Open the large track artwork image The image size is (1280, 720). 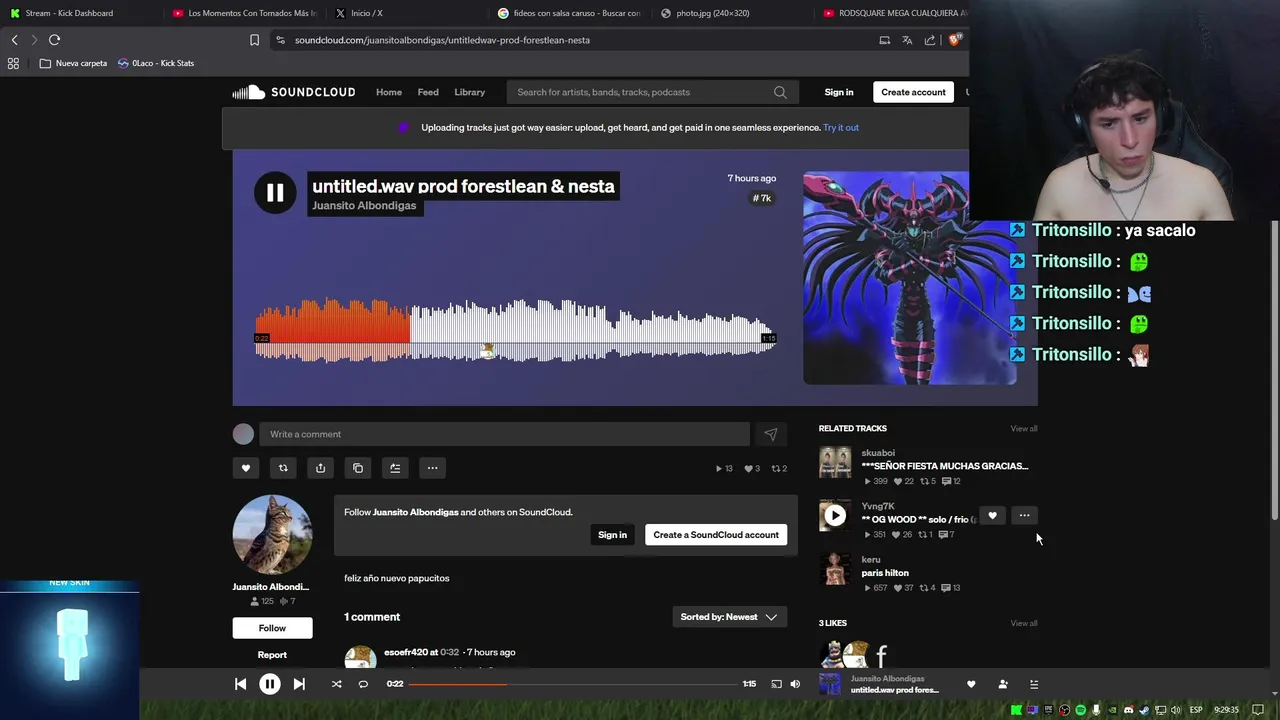[910, 278]
